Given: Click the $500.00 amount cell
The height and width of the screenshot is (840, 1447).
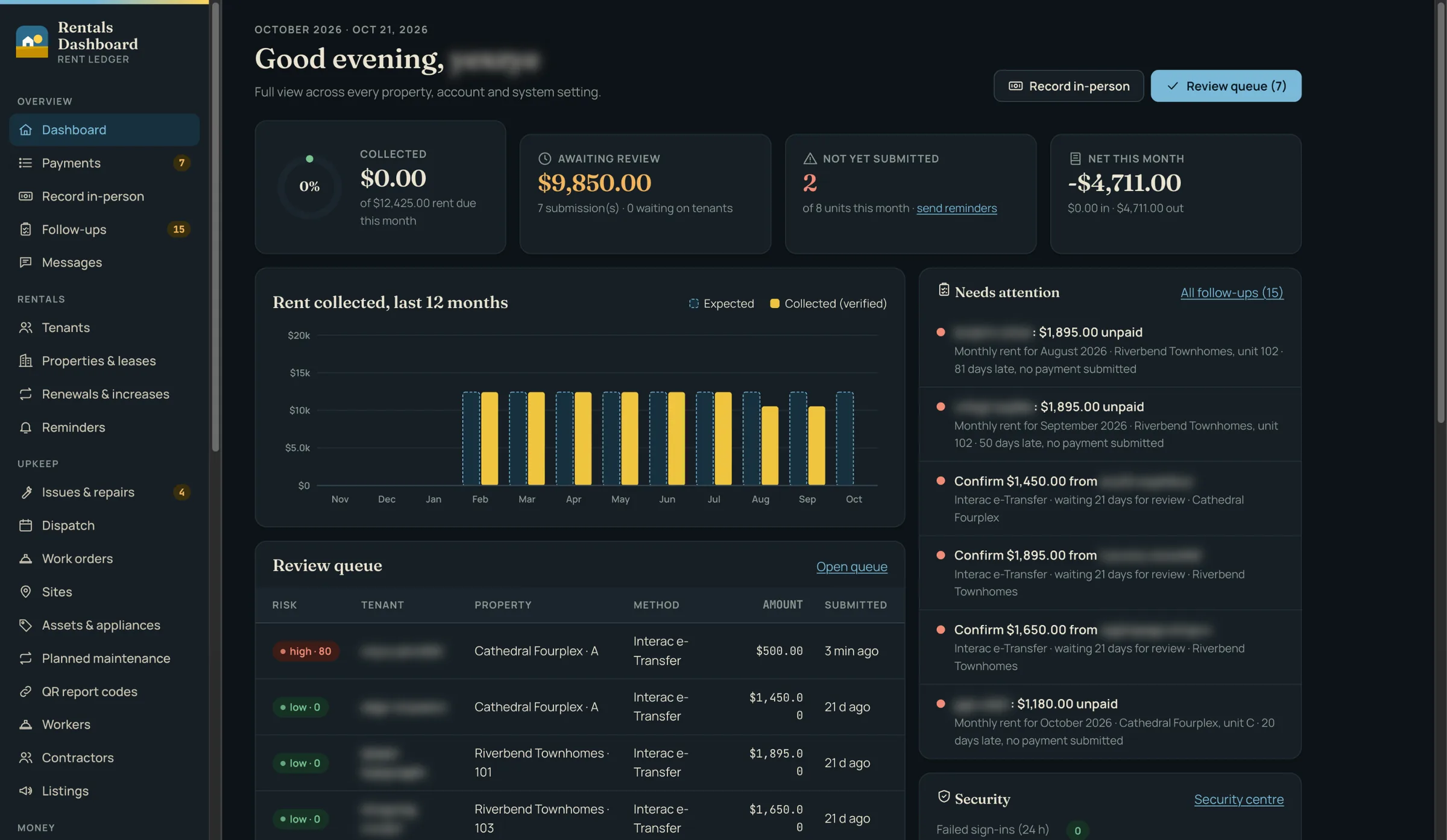Looking at the screenshot, I should coord(779,651).
